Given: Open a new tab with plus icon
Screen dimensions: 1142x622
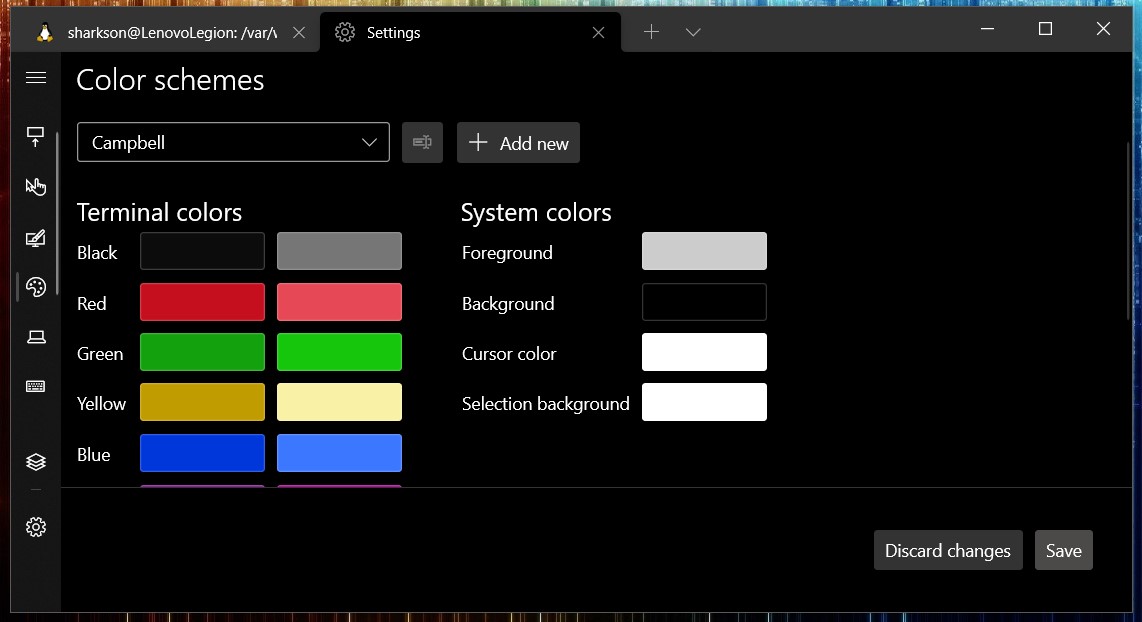Looking at the screenshot, I should click(x=651, y=32).
